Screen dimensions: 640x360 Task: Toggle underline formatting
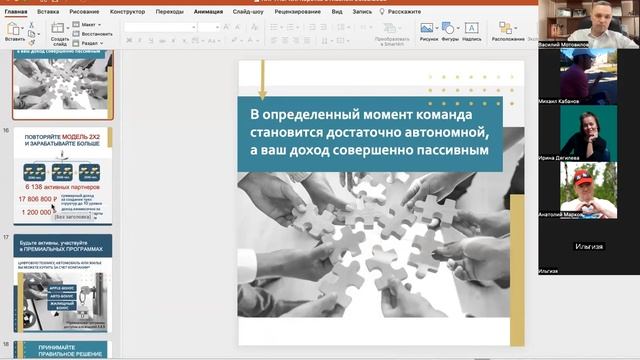pos(151,40)
